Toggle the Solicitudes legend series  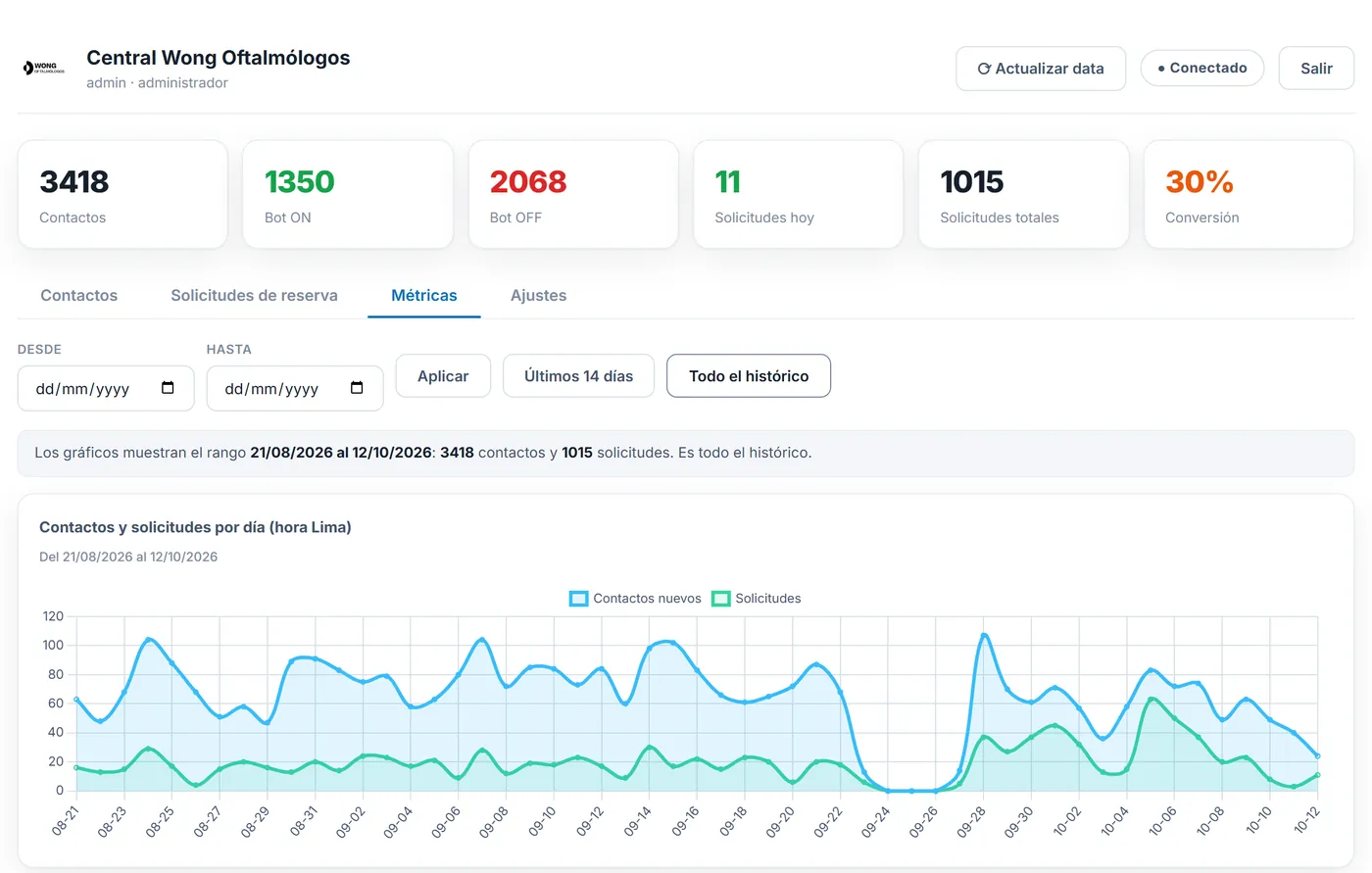pyautogui.click(x=756, y=599)
